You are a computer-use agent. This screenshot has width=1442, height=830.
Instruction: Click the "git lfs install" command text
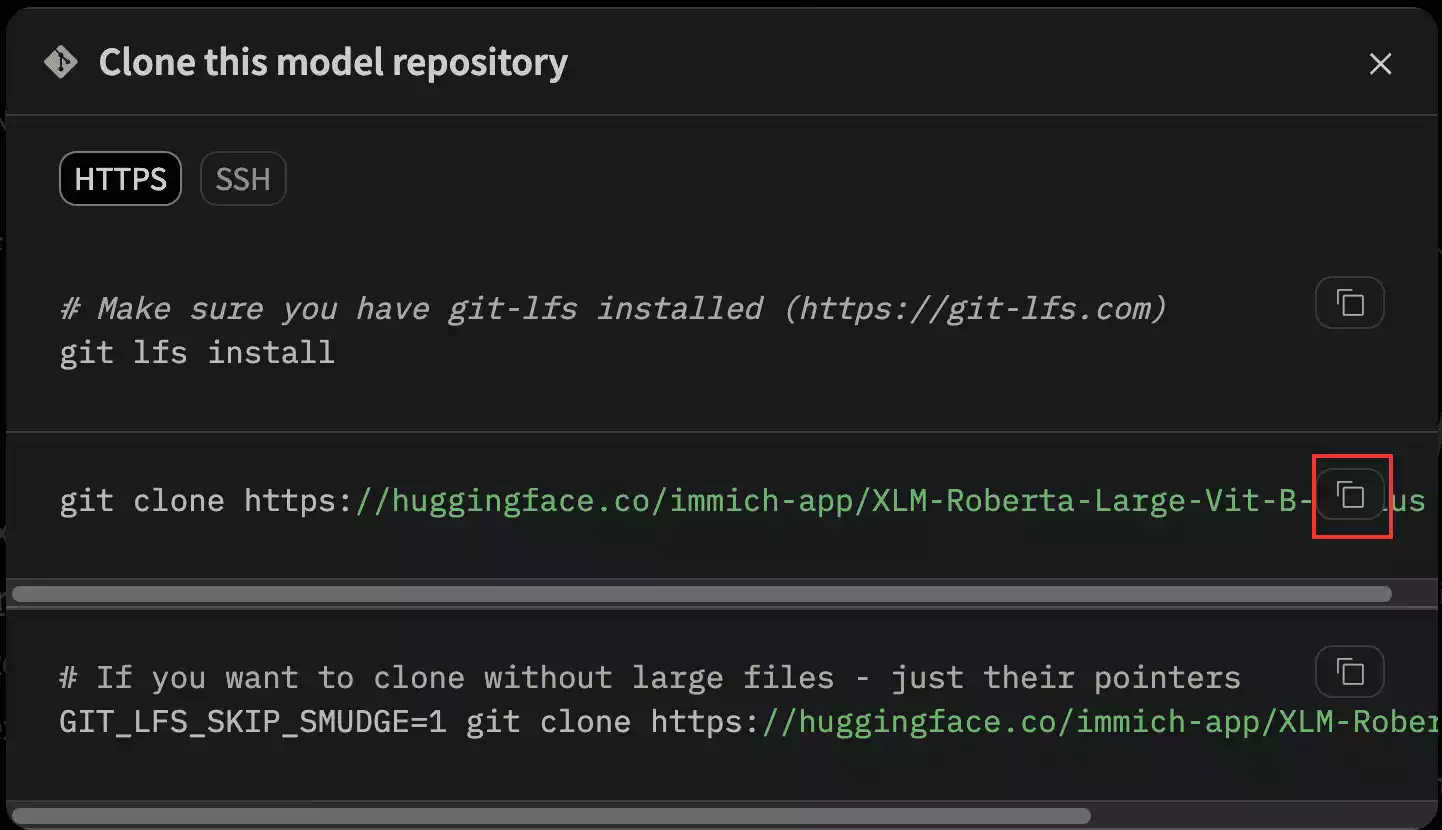[197, 352]
